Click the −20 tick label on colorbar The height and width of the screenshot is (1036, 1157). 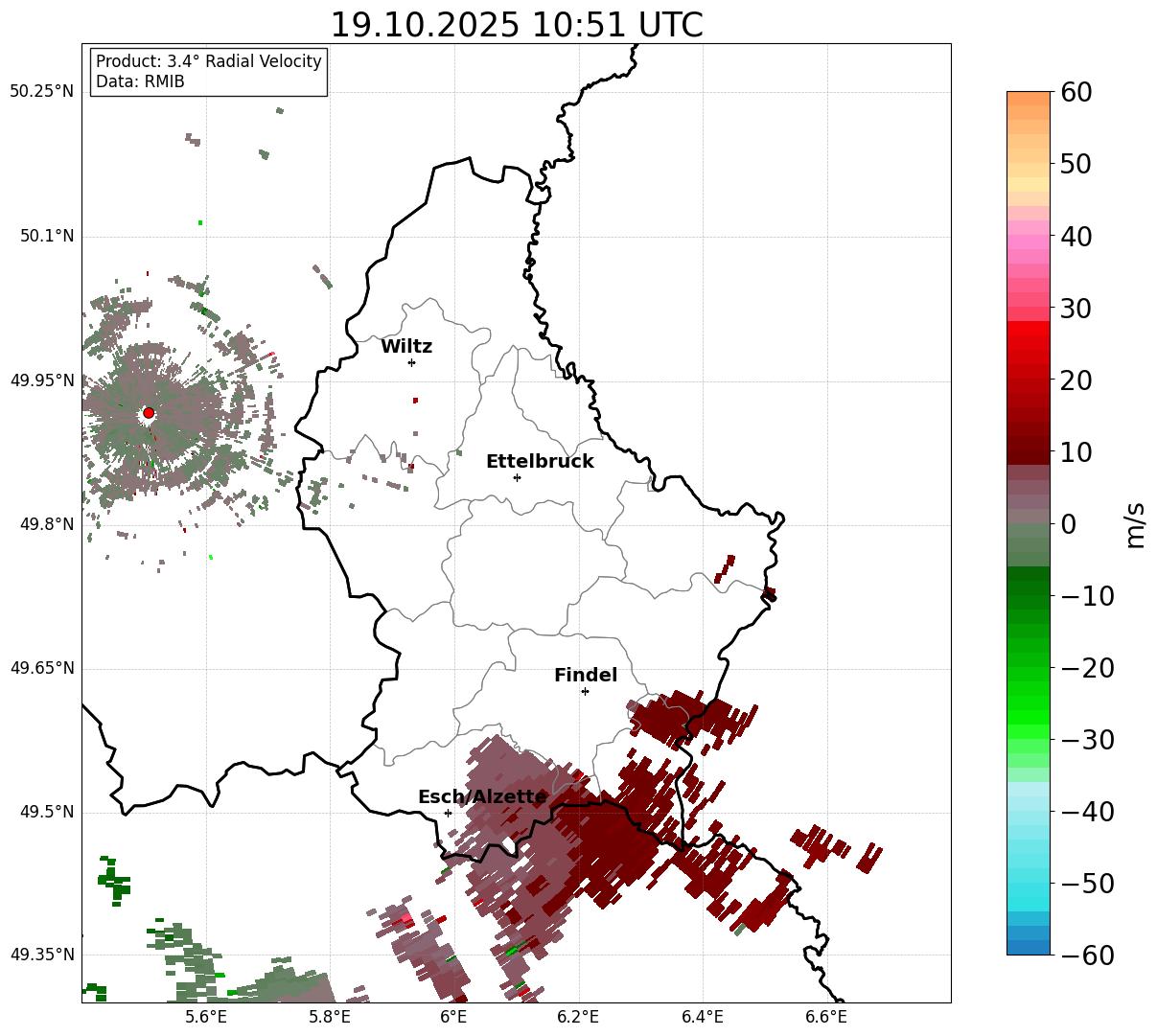1087,668
